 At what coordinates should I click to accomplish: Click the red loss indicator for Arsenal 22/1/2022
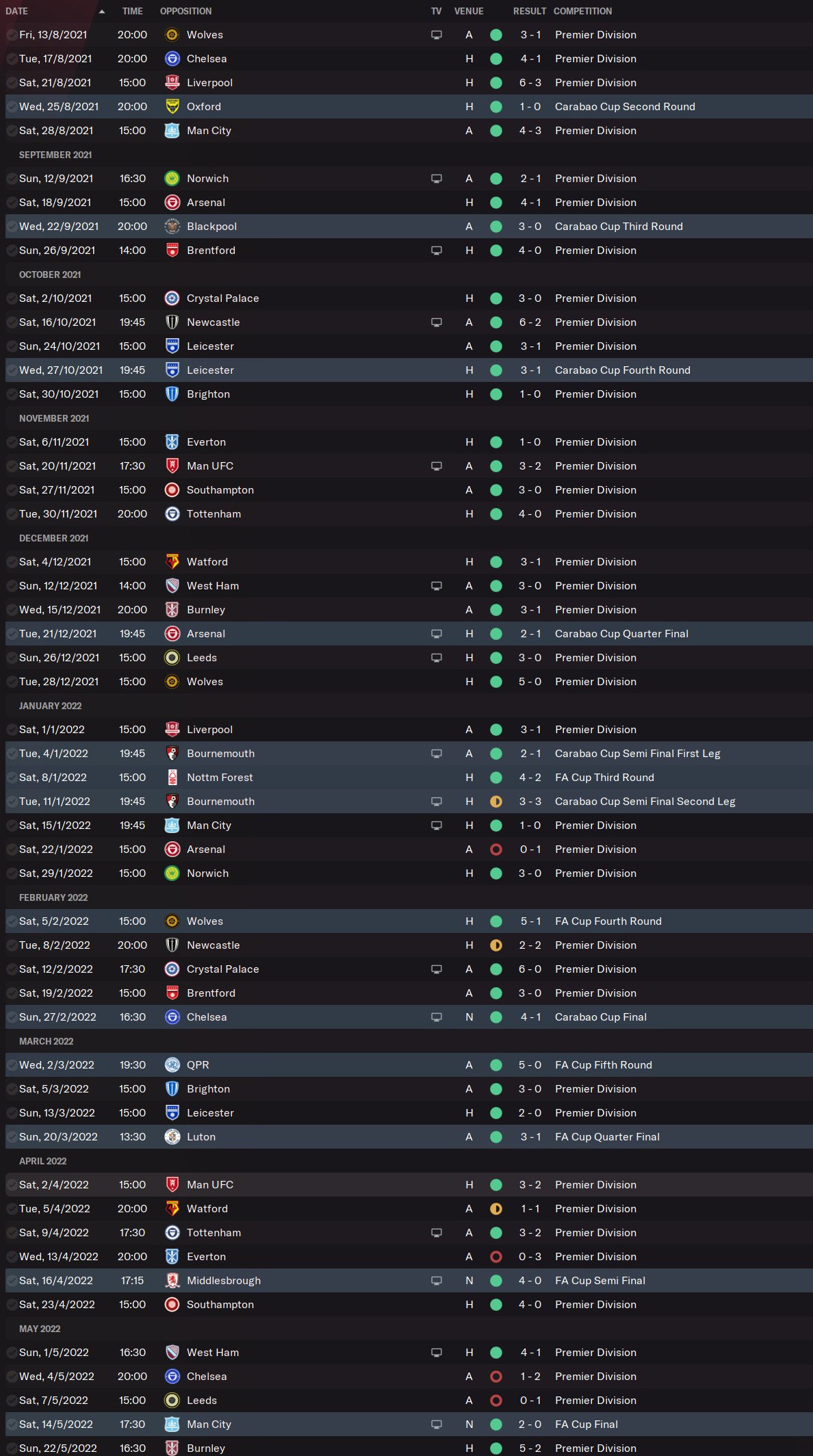point(496,850)
